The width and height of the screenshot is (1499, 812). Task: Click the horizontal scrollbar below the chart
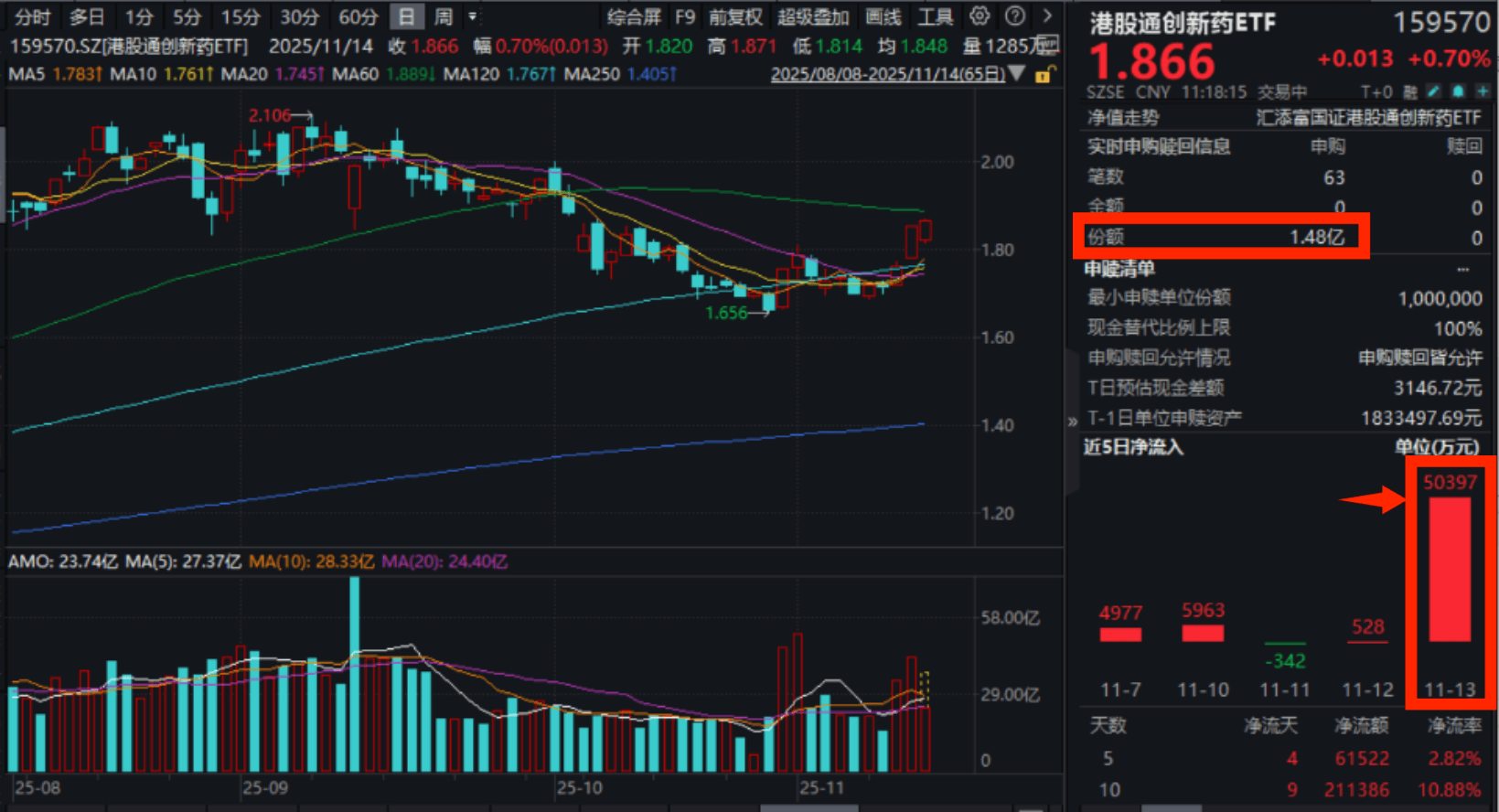click(808, 807)
